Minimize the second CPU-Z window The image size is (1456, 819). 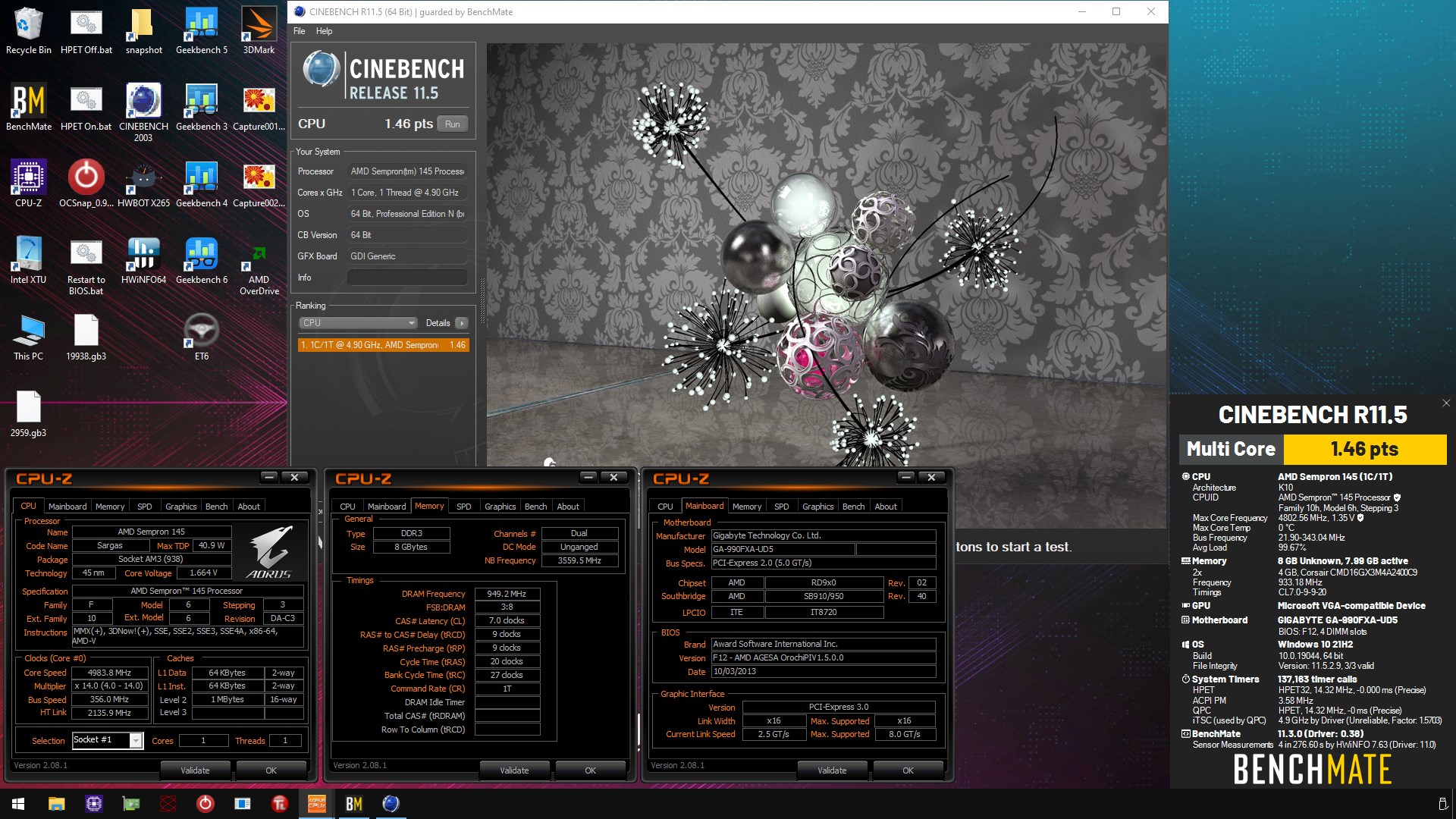pyautogui.click(x=588, y=477)
